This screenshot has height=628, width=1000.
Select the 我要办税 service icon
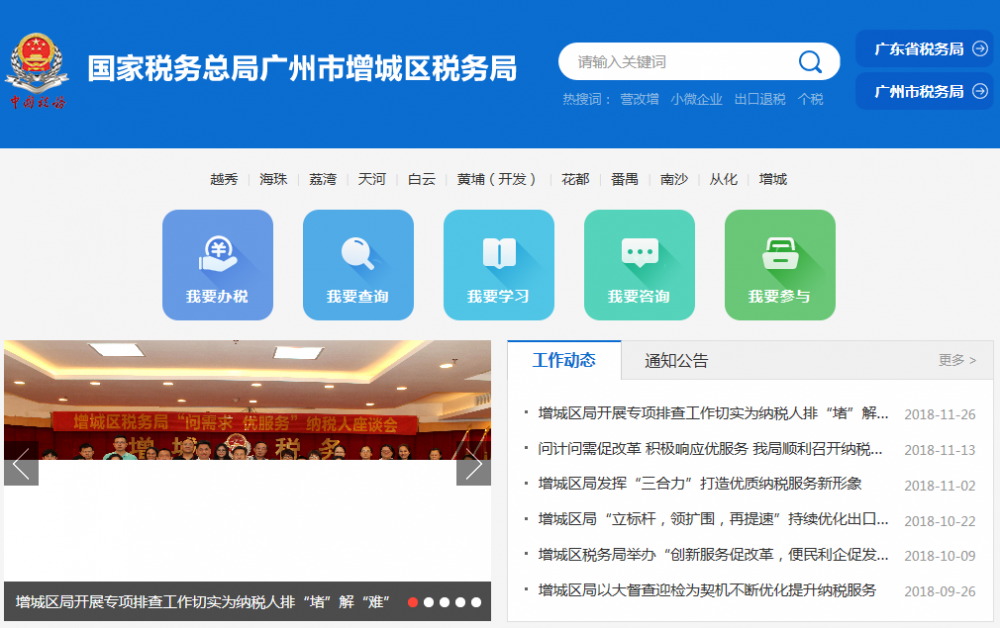218,264
